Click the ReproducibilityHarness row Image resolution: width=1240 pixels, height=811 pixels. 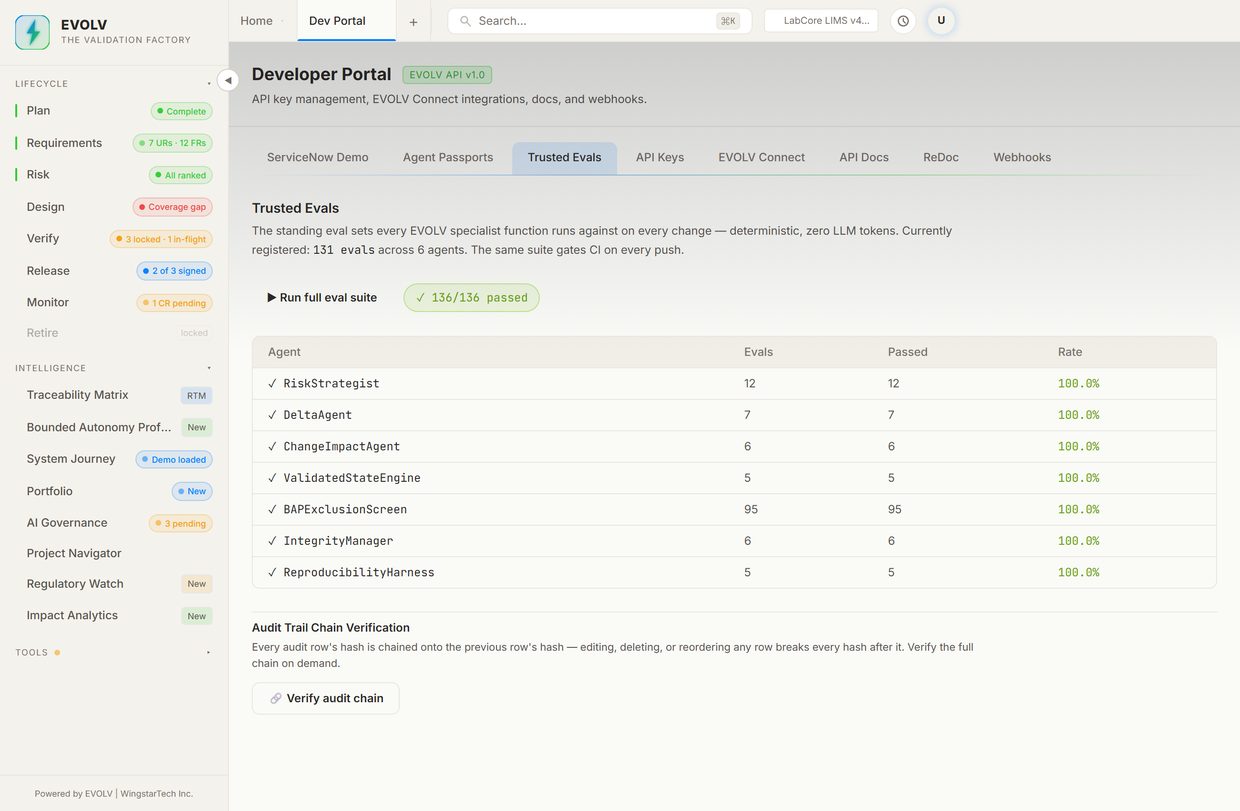[x=734, y=573]
